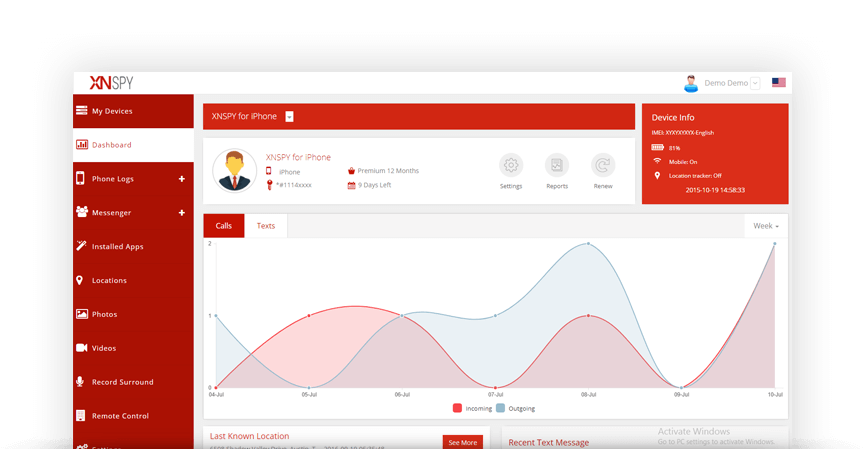Open the Reports icon

tap(557, 165)
